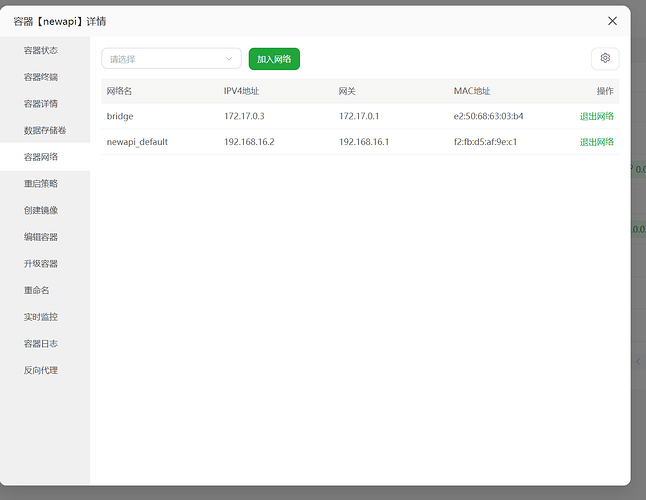Click the IPv4 address 172.17.0.3

[x=244, y=116]
